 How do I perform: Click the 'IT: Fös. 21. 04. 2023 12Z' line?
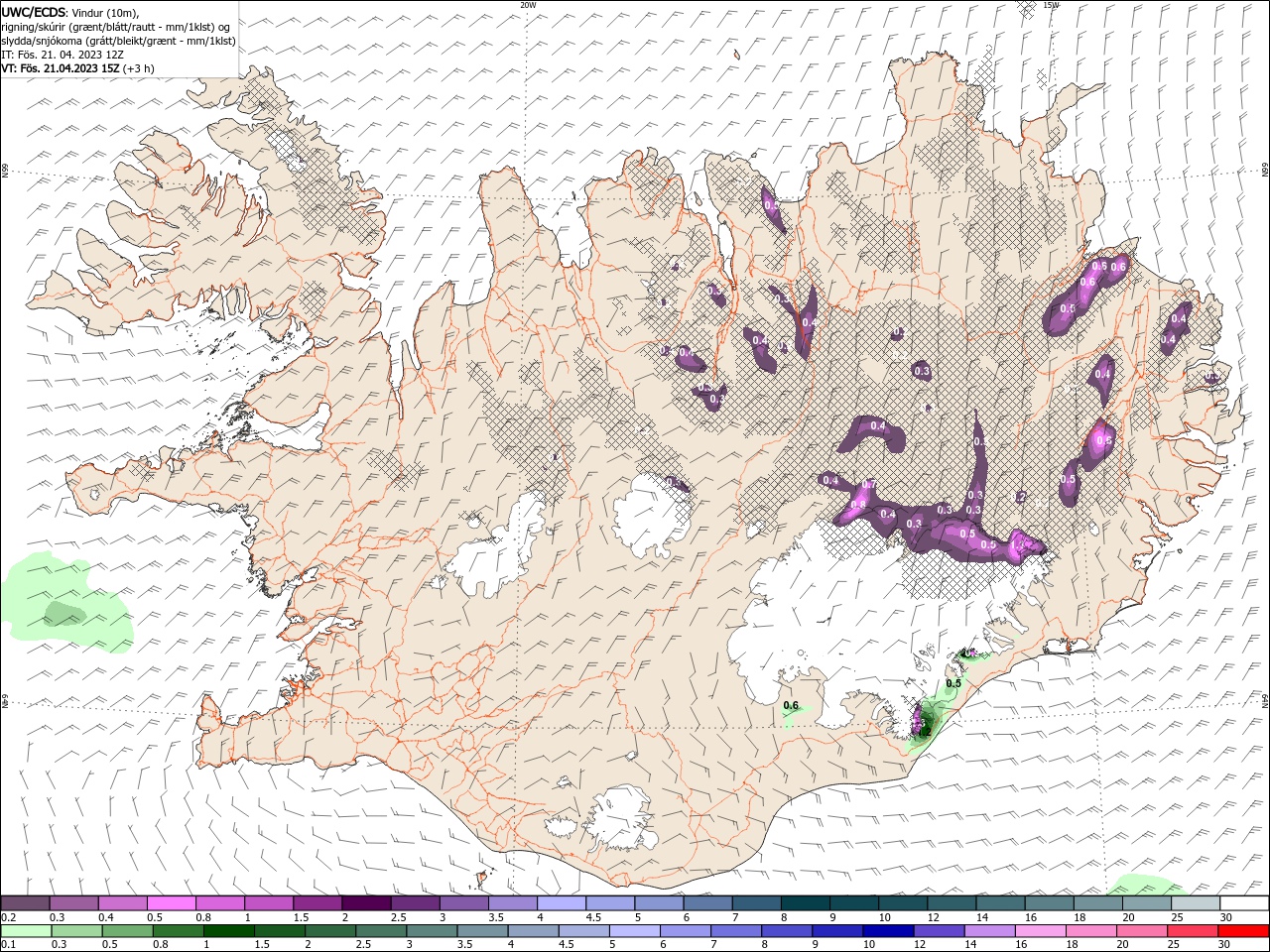(x=63, y=55)
